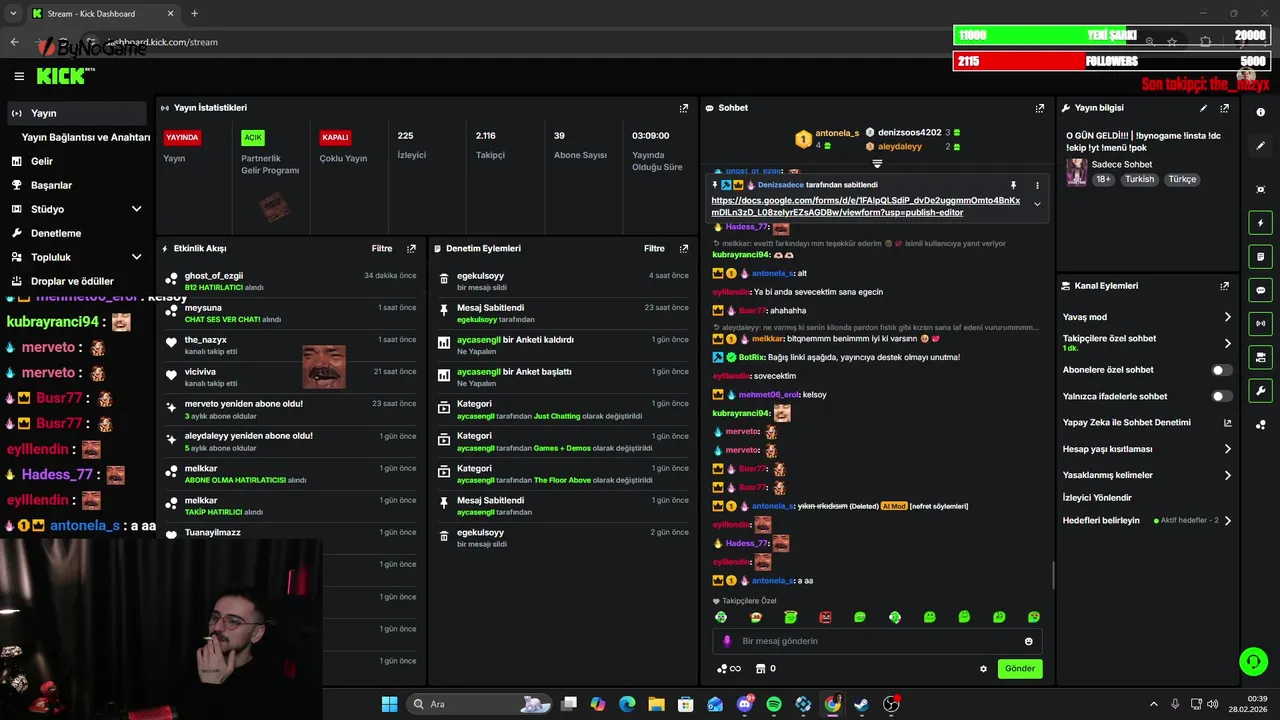Open chat settings gear next to Gönder
Screen dimensions: 1280x720
(983, 669)
